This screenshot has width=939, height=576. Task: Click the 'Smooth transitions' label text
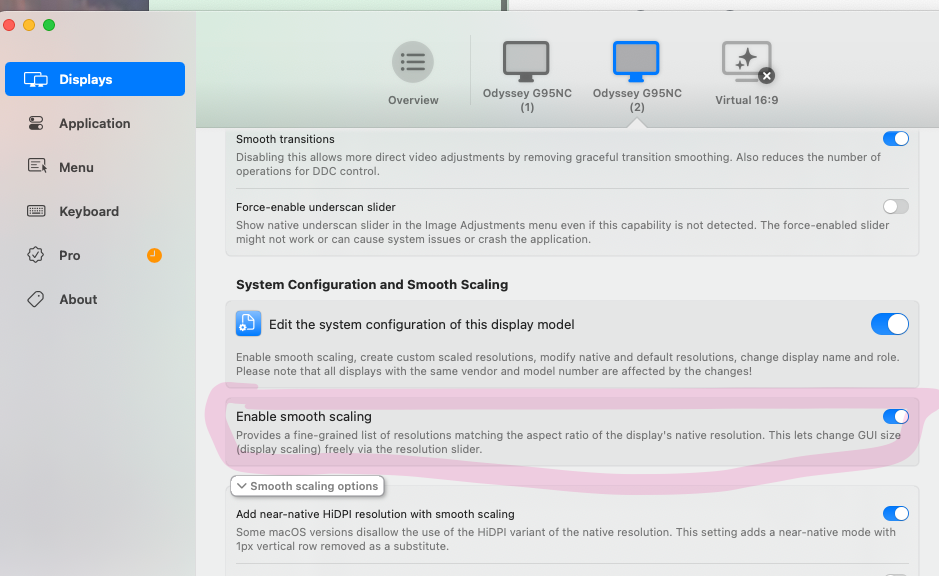285,139
